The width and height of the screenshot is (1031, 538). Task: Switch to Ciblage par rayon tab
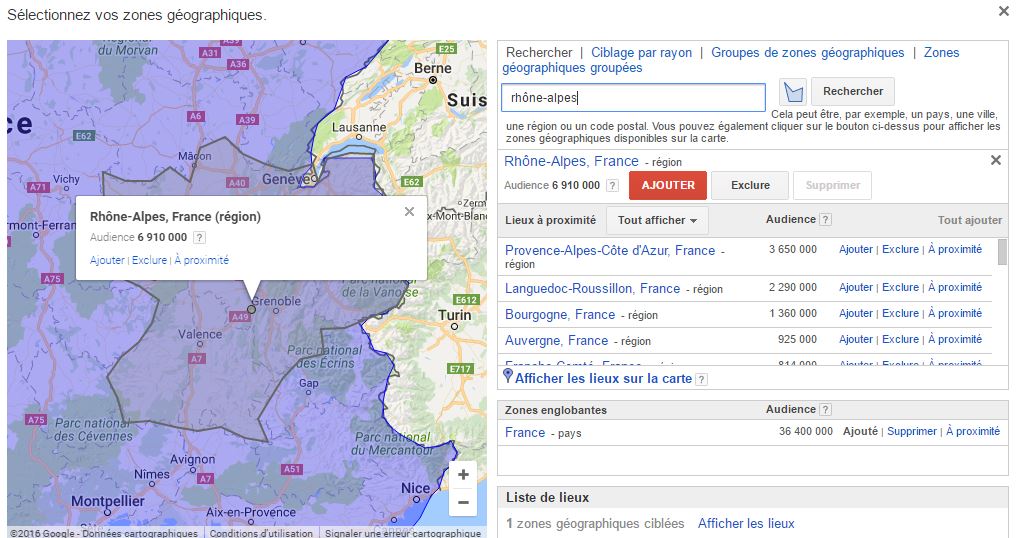pos(641,53)
